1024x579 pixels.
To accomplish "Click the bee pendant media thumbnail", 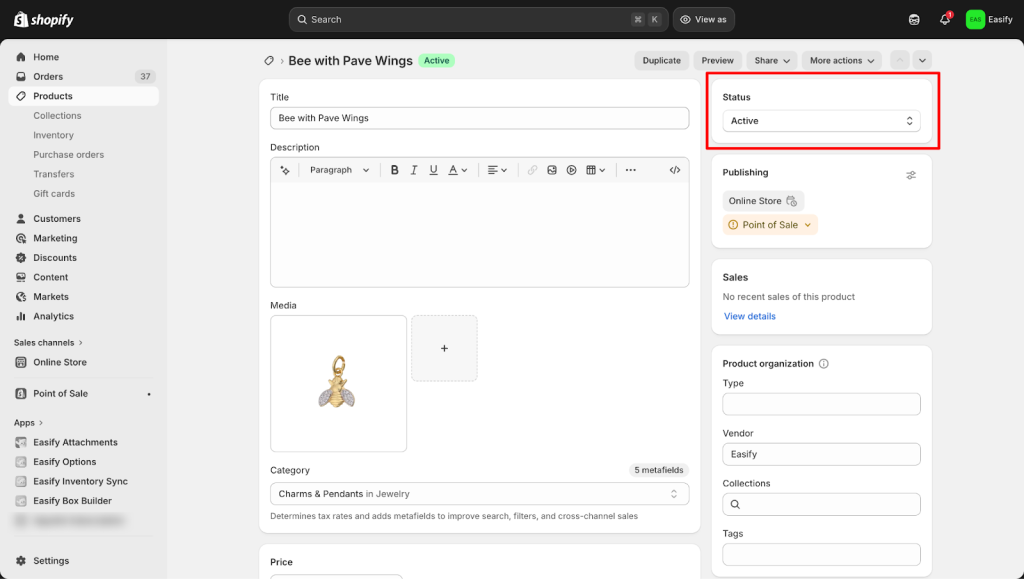I will [338, 383].
